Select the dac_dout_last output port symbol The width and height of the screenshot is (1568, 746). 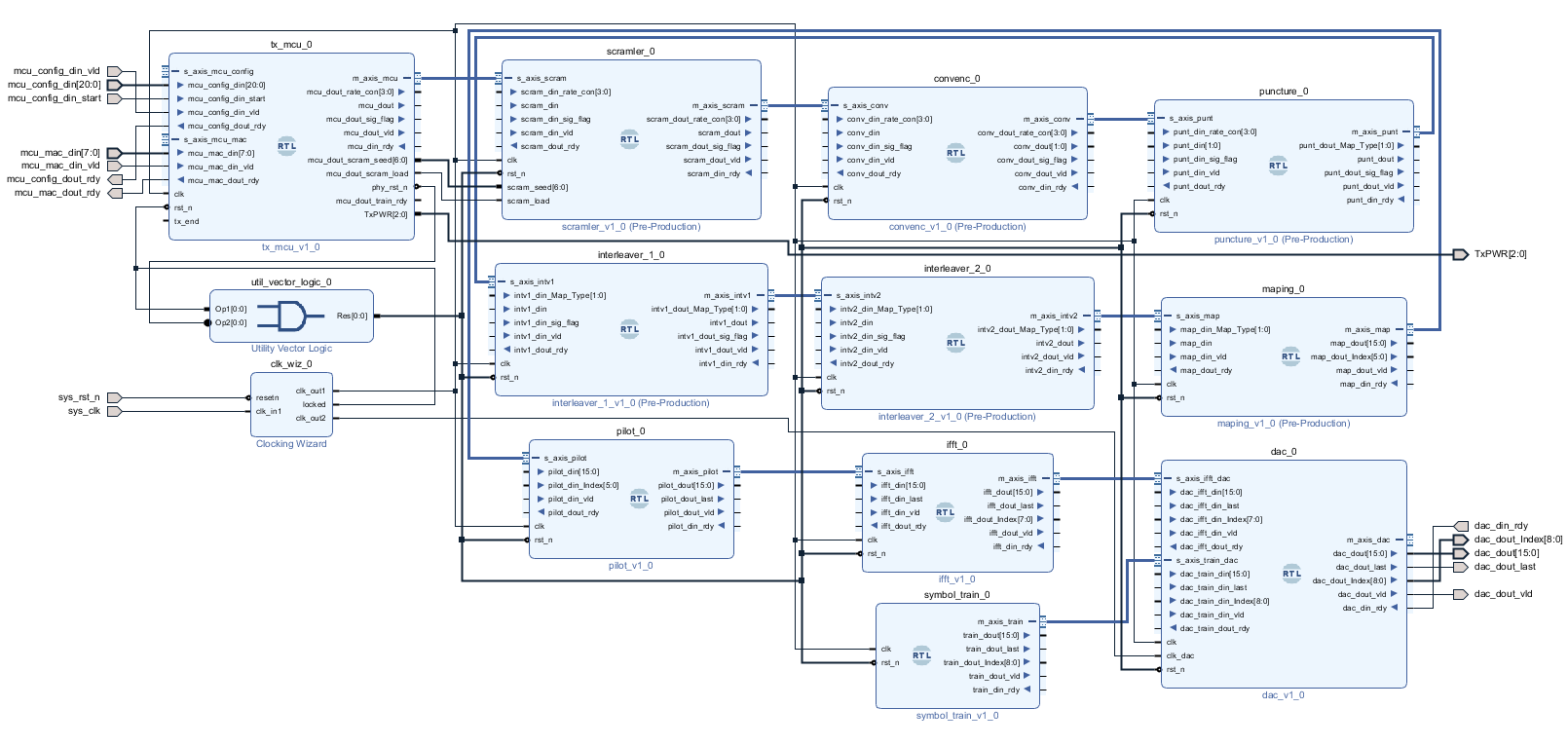(x=1460, y=567)
